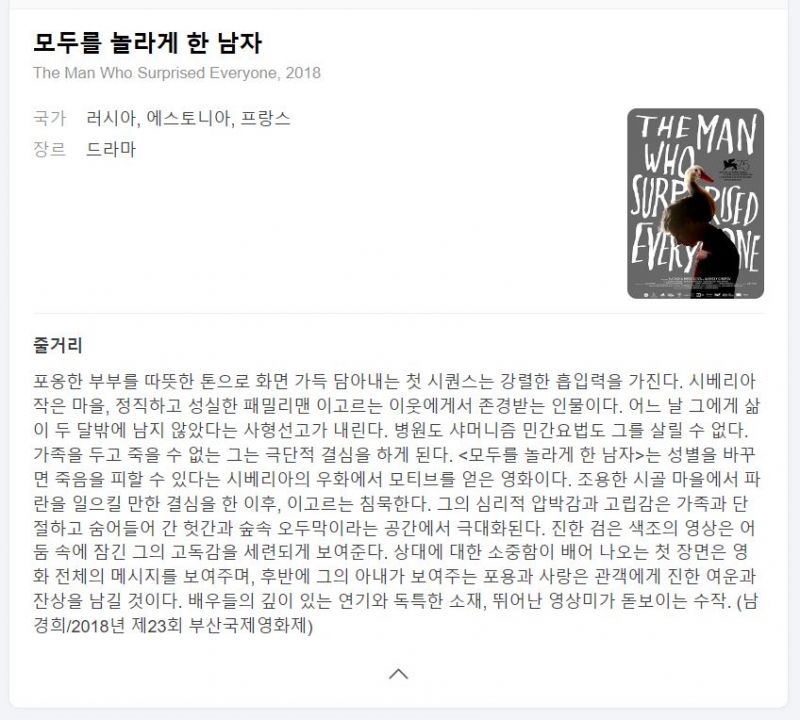Viewport: 800px width, 720px height.
Task: Click the movie title 모두를 놀라게 한 남자
Action: tap(147, 43)
